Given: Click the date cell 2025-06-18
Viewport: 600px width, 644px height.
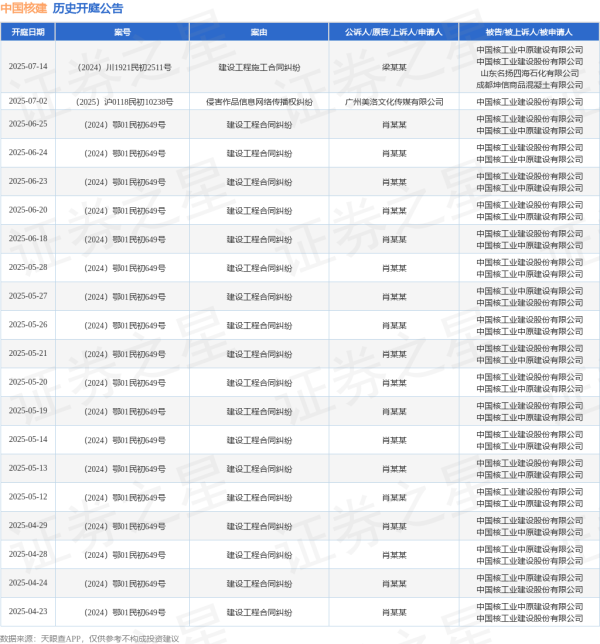Looking at the screenshot, I should click(28, 239).
